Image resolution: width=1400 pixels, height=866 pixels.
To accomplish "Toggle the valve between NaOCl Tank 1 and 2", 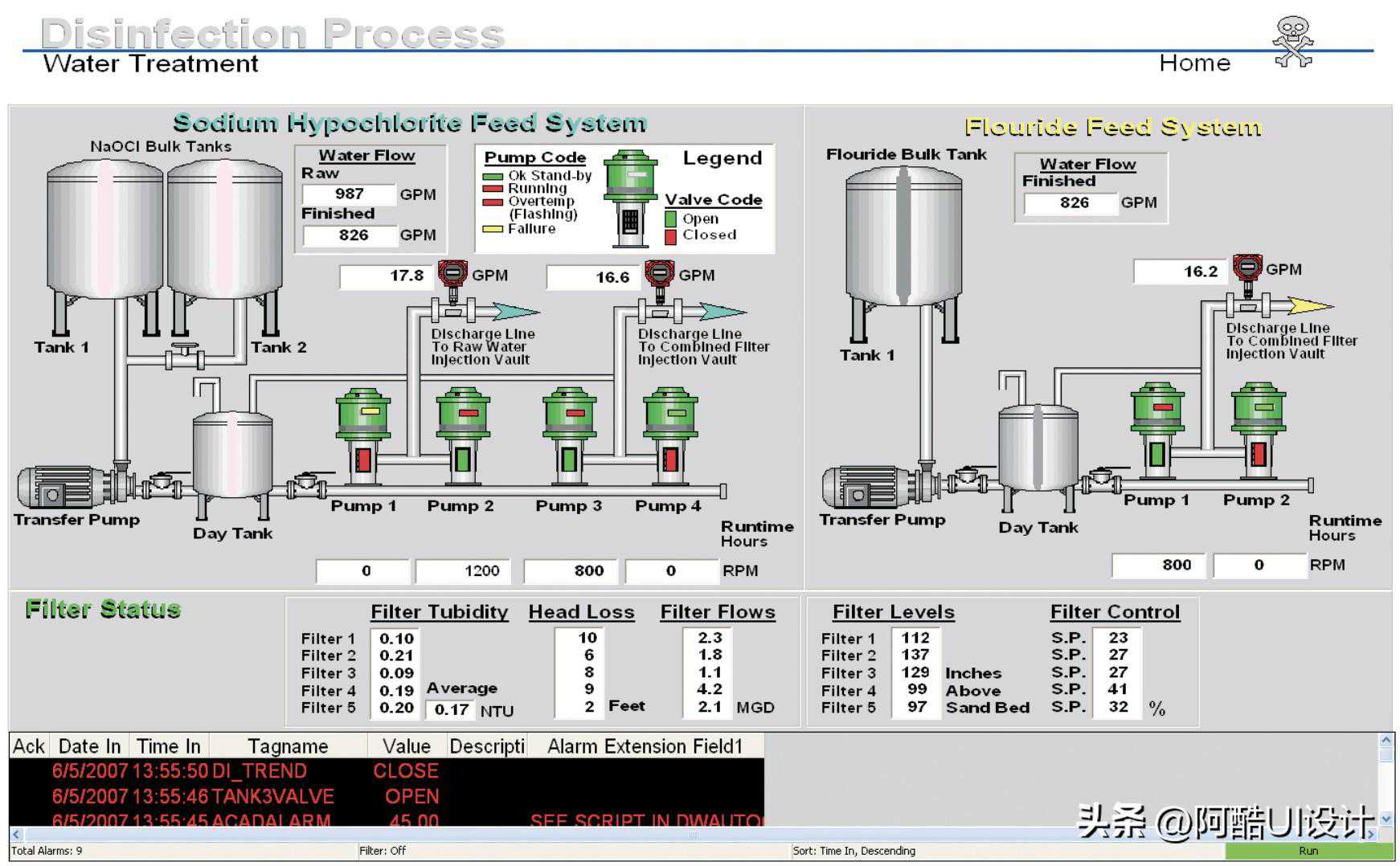I will coord(184,355).
